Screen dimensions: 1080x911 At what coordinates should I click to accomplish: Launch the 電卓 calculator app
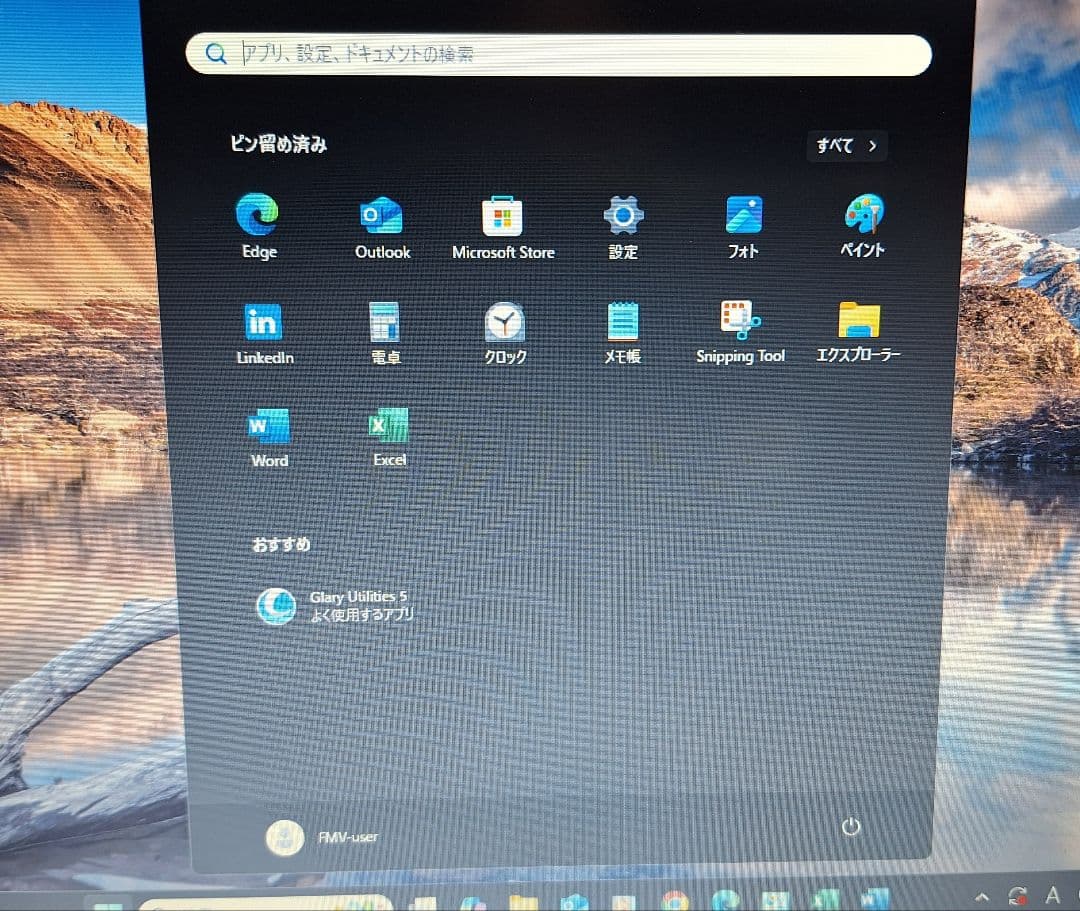coord(385,333)
